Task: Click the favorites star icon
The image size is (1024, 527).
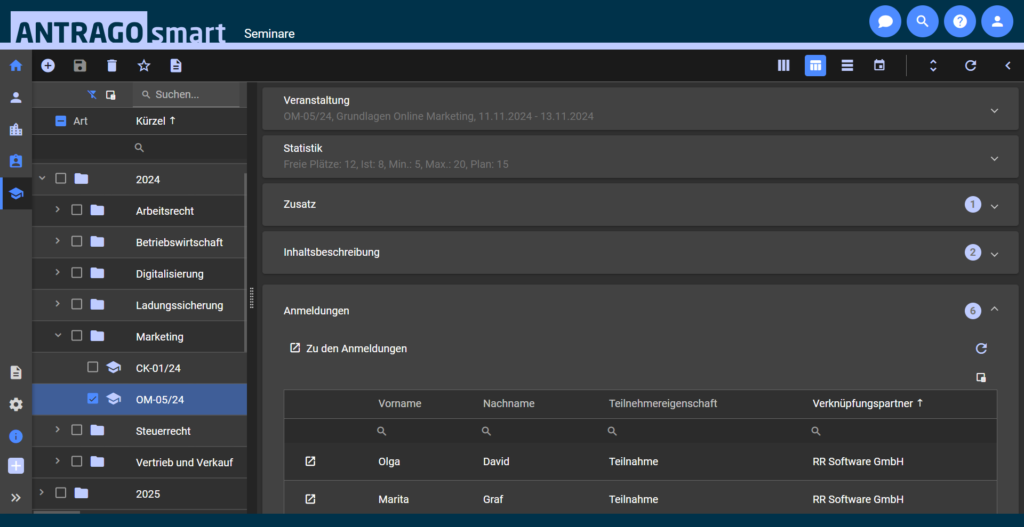Action: [144, 65]
